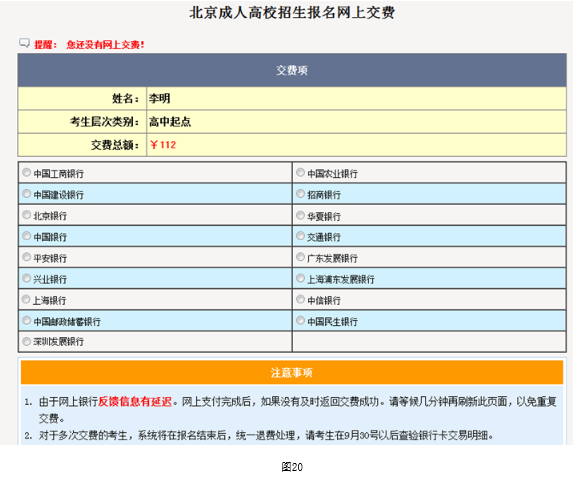This screenshot has height=479, width=573.
Task: Pick 中国邮政储蓄银行 as bank
Action: point(26,320)
